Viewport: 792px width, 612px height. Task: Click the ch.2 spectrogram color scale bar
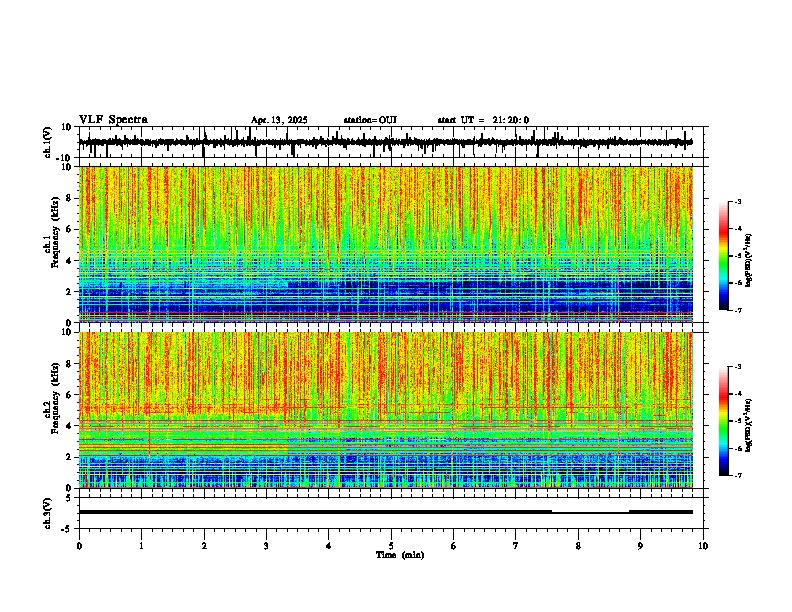click(x=724, y=421)
